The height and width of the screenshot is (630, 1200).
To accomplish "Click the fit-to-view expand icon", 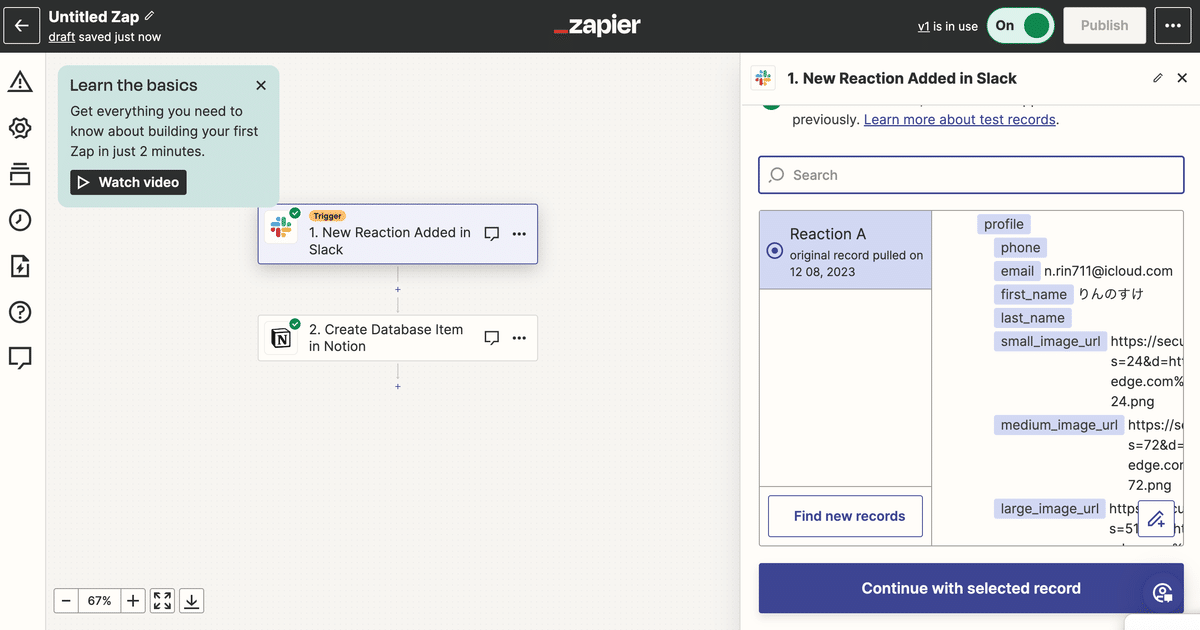I will click(x=162, y=601).
